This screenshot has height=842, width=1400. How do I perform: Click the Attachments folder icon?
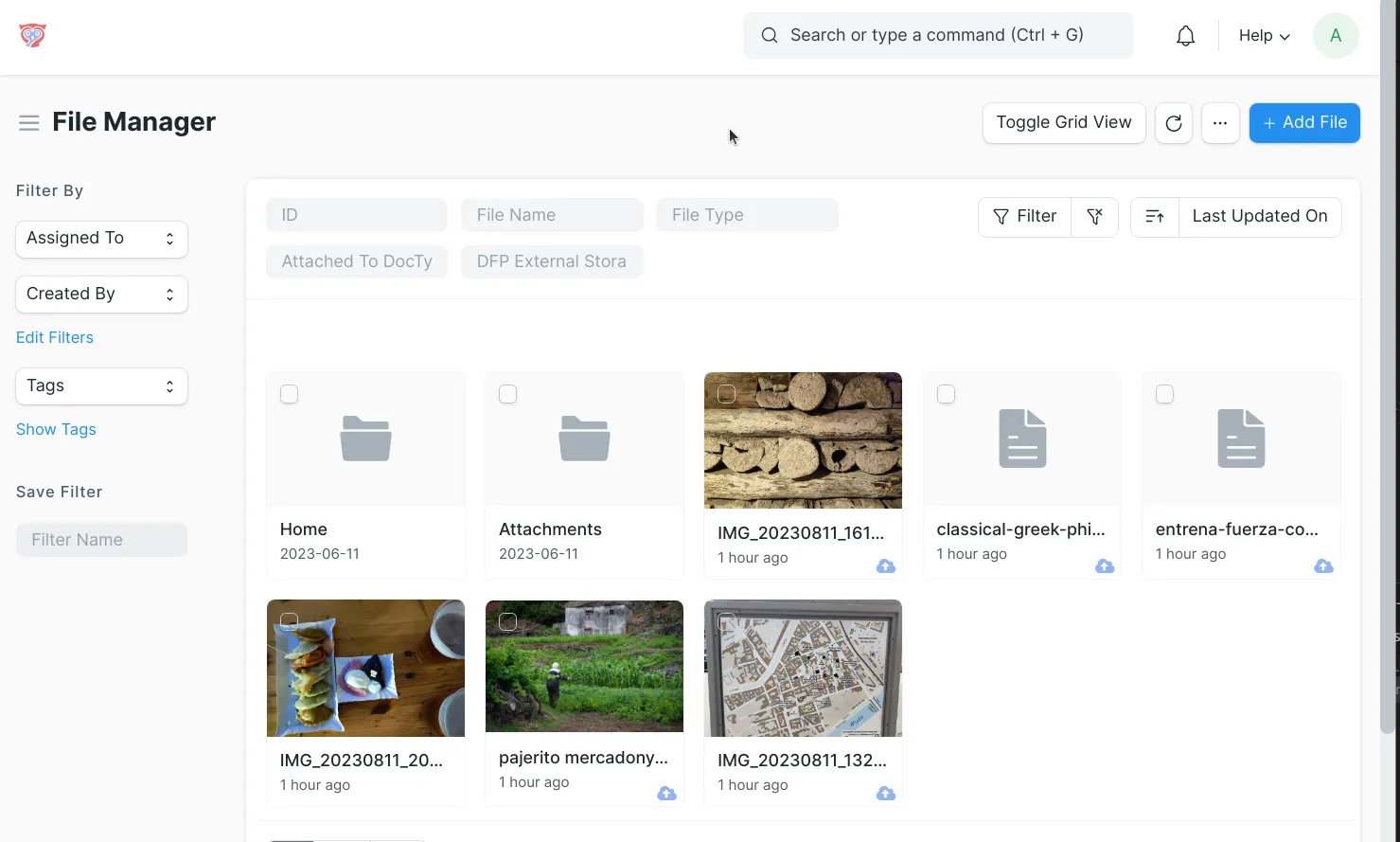coord(584,439)
